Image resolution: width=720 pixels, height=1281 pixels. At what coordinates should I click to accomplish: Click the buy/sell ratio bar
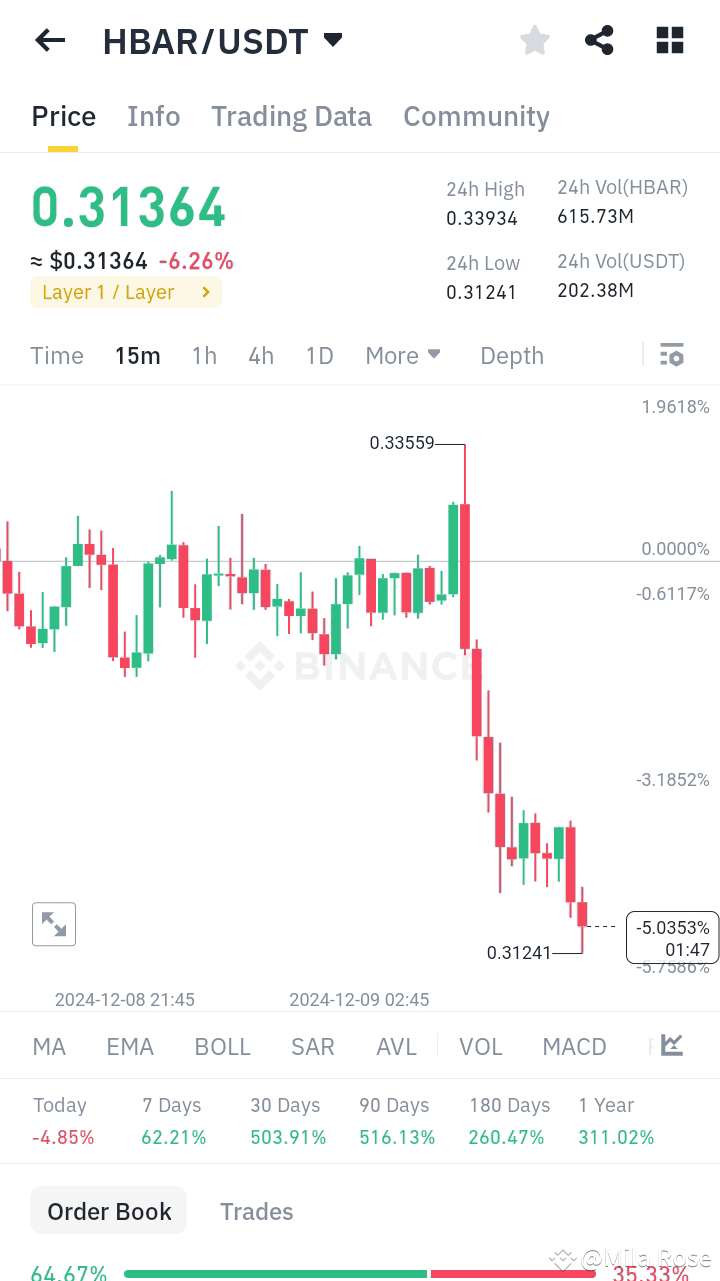pos(360,1272)
